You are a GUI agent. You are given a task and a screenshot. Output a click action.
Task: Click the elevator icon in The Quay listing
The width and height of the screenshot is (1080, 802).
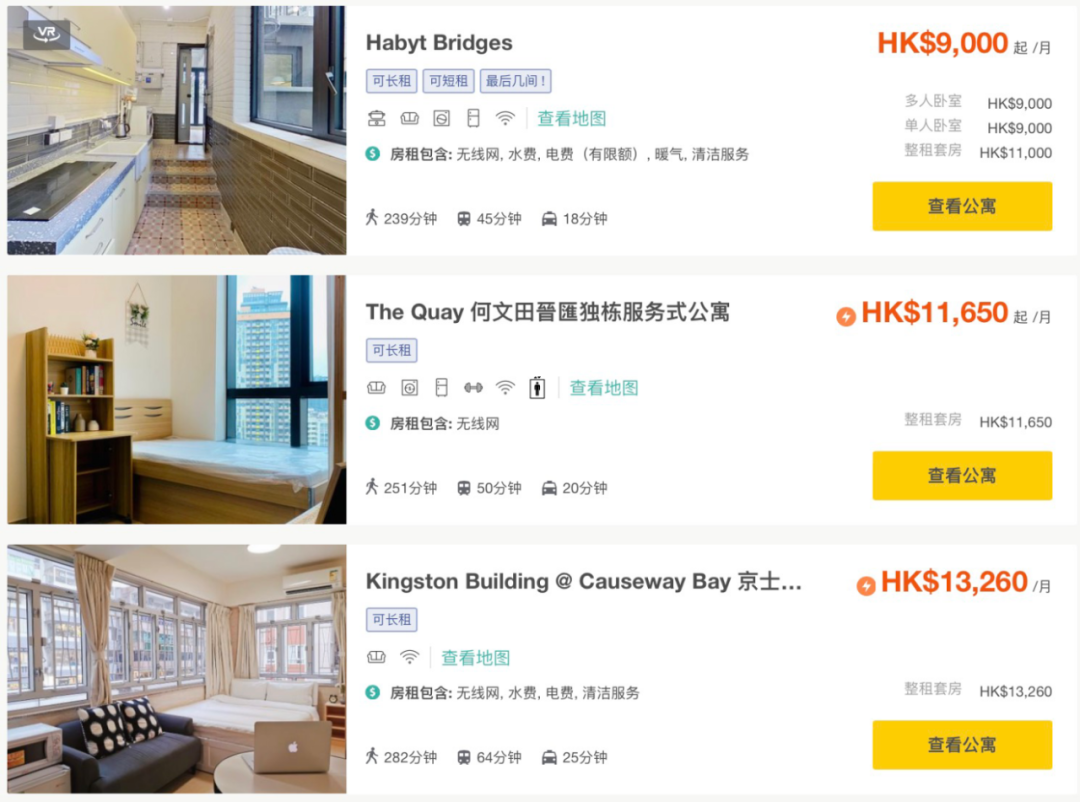537,388
